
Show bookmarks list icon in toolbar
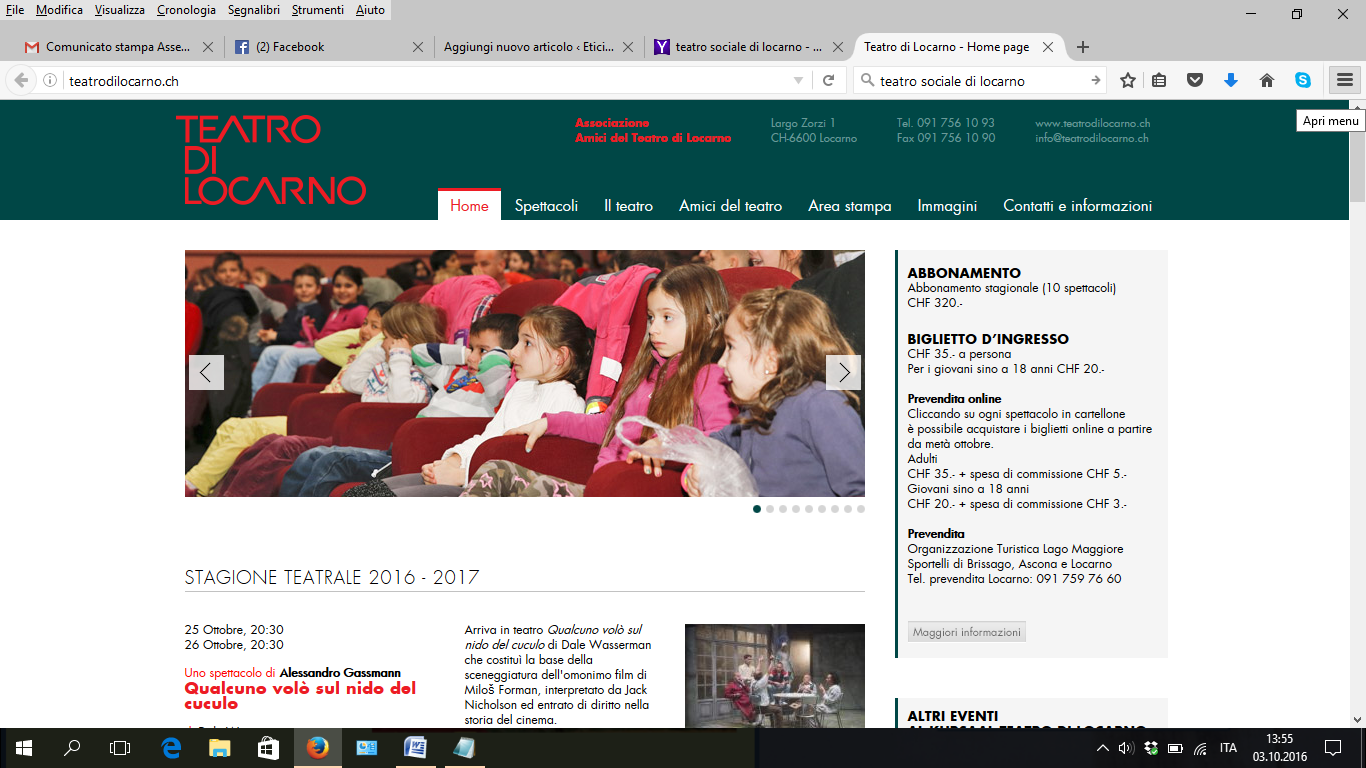click(1159, 81)
